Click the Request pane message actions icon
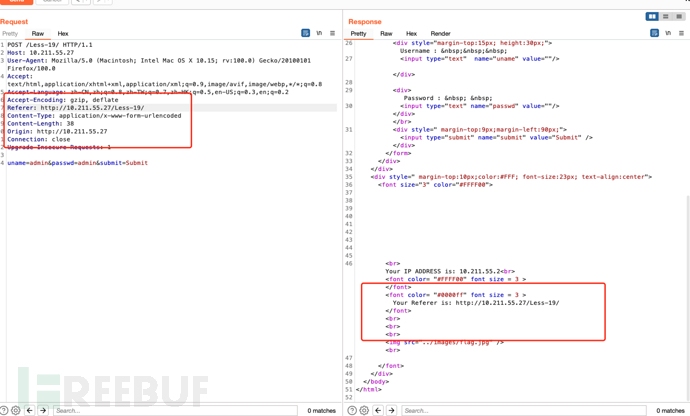The image size is (690, 416). pyautogui.click(x=305, y=33)
